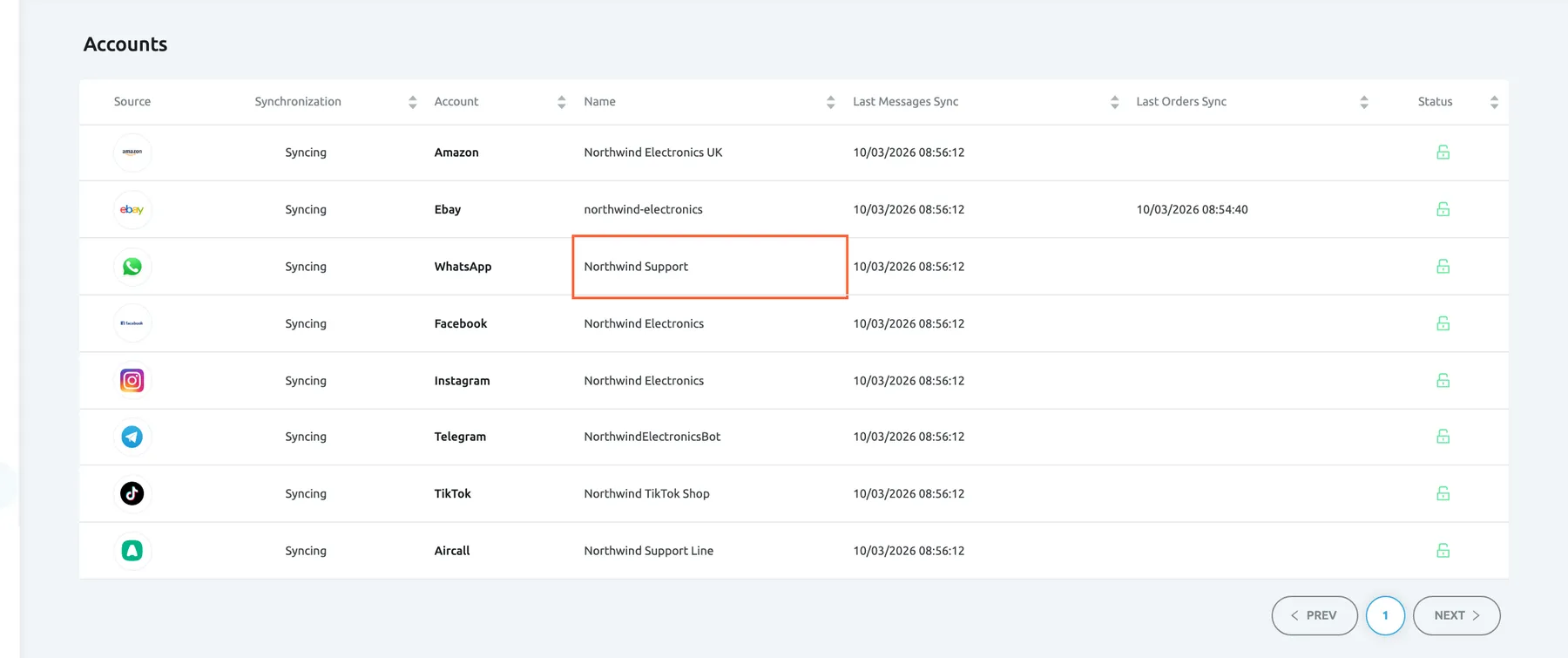The image size is (1568, 658).
Task: Click the Aircall account label
Action: tap(452, 551)
